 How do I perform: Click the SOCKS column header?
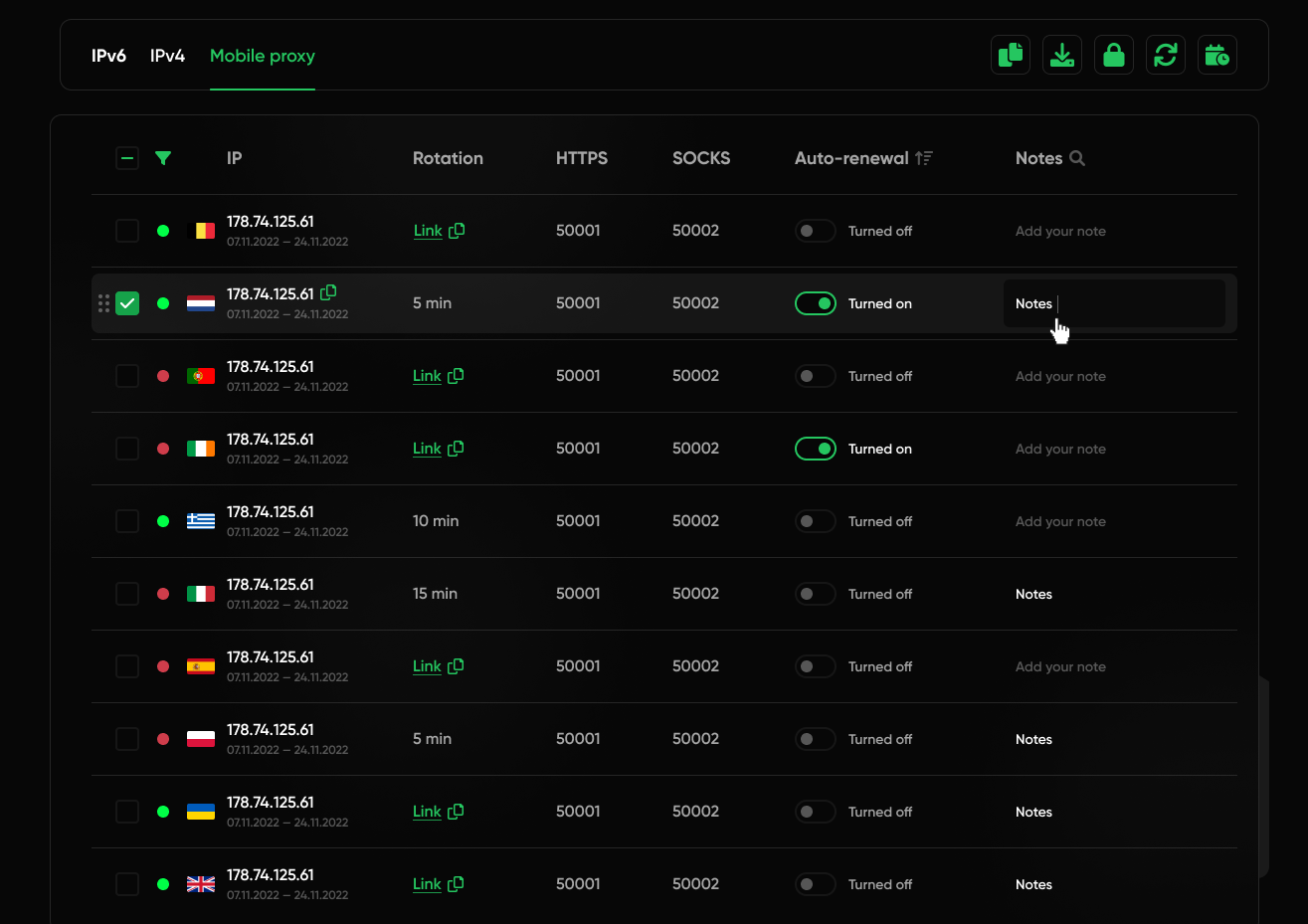[x=701, y=158]
